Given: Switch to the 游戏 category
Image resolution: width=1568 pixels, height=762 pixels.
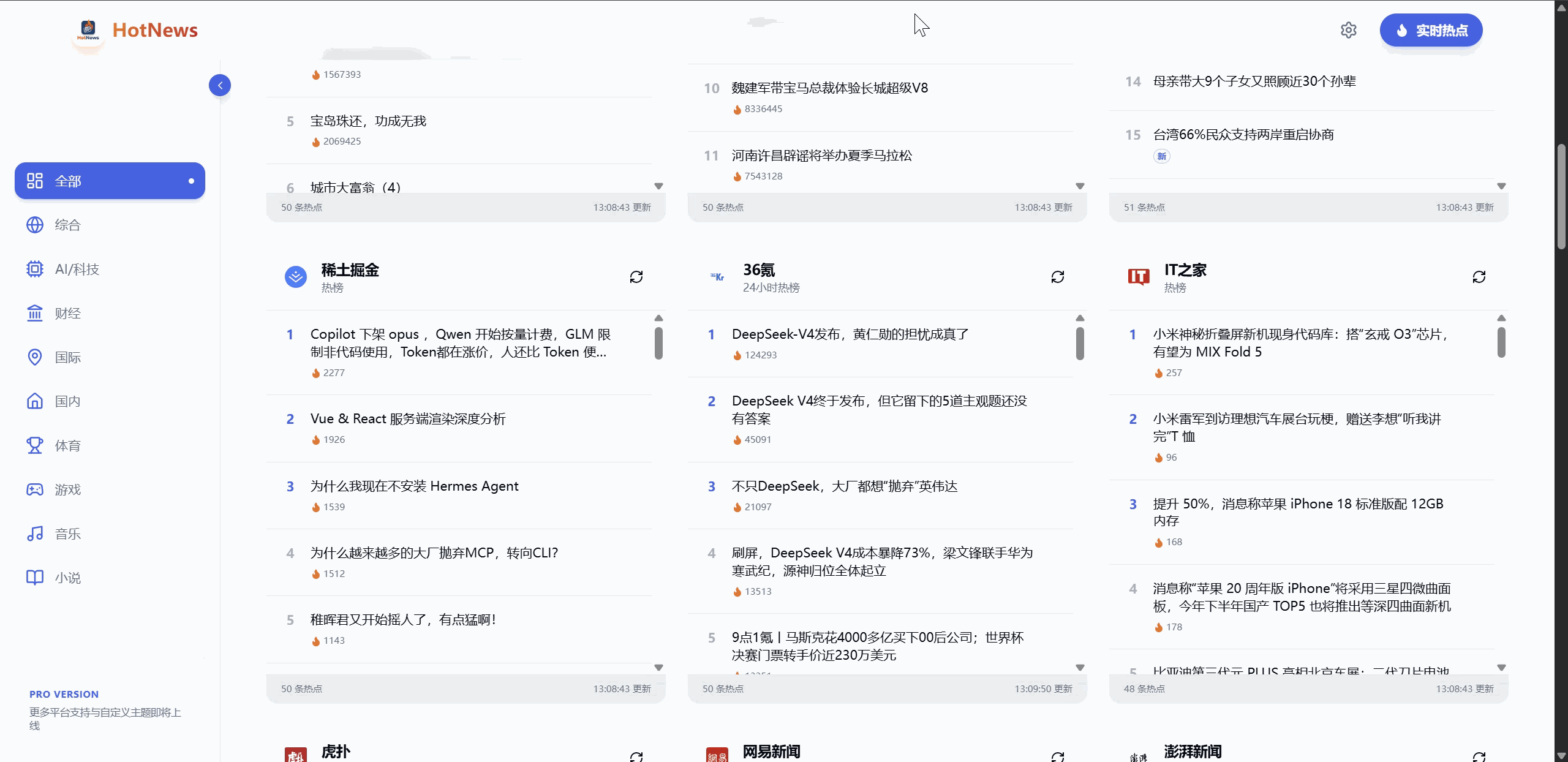Looking at the screenshot, I should click(67, 489).
